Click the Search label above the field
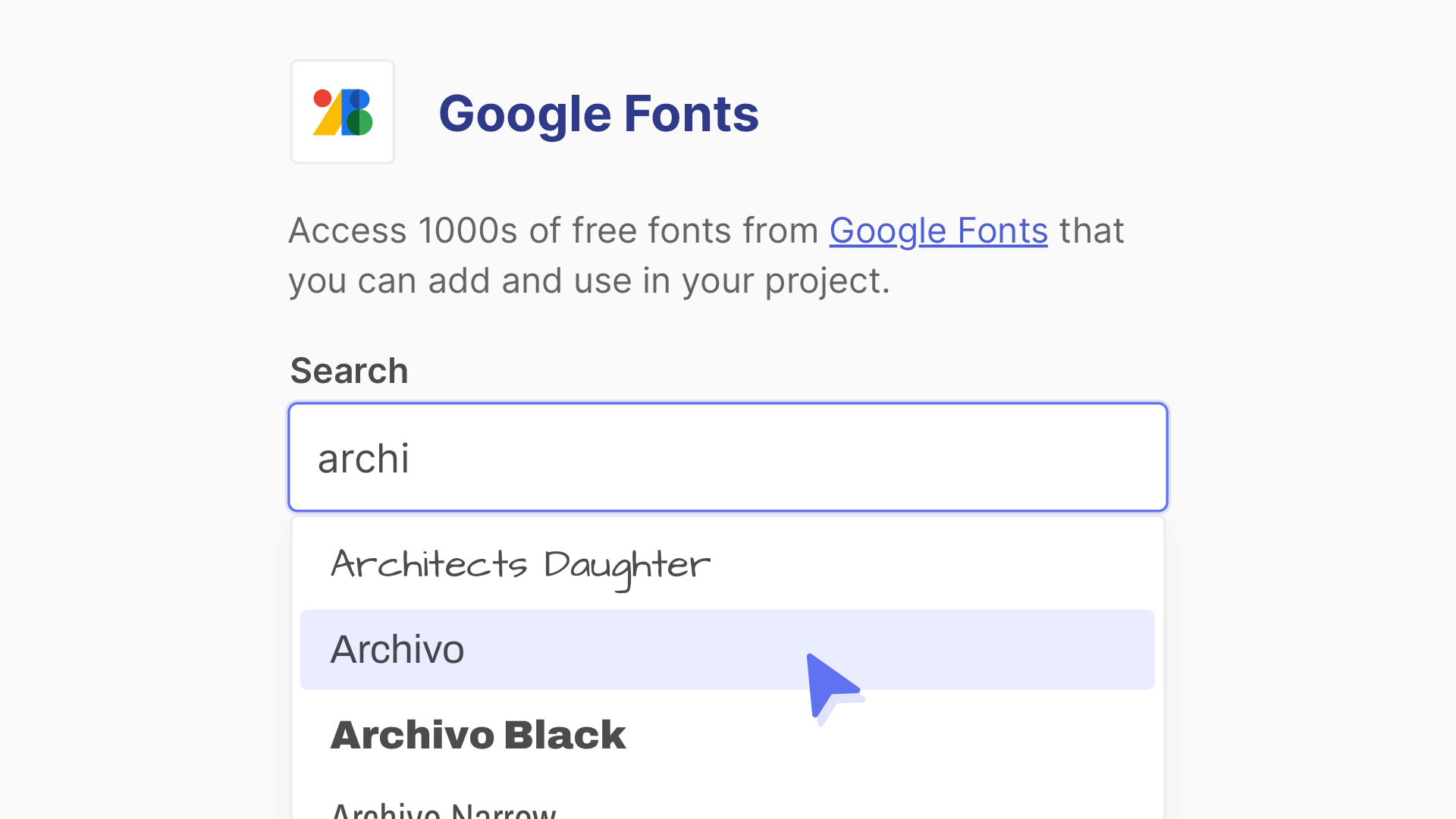 pos(349,371)
